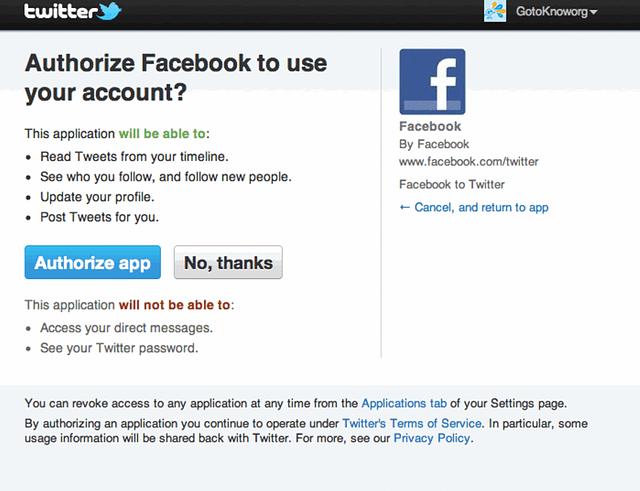Click 'Facebook to Twitter' description text
Image resolution: width=640 pixels, height=491 pixels.
click(452, 184)
